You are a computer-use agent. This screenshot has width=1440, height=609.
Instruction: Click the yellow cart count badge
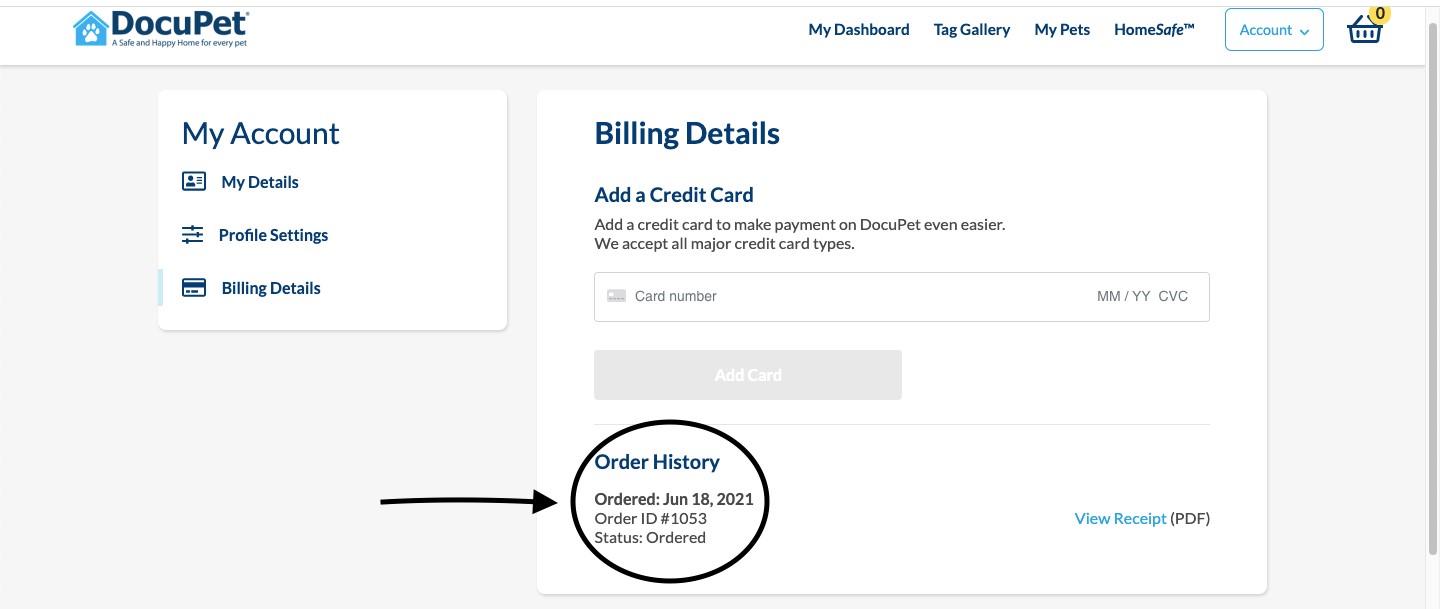[1381, 13]
